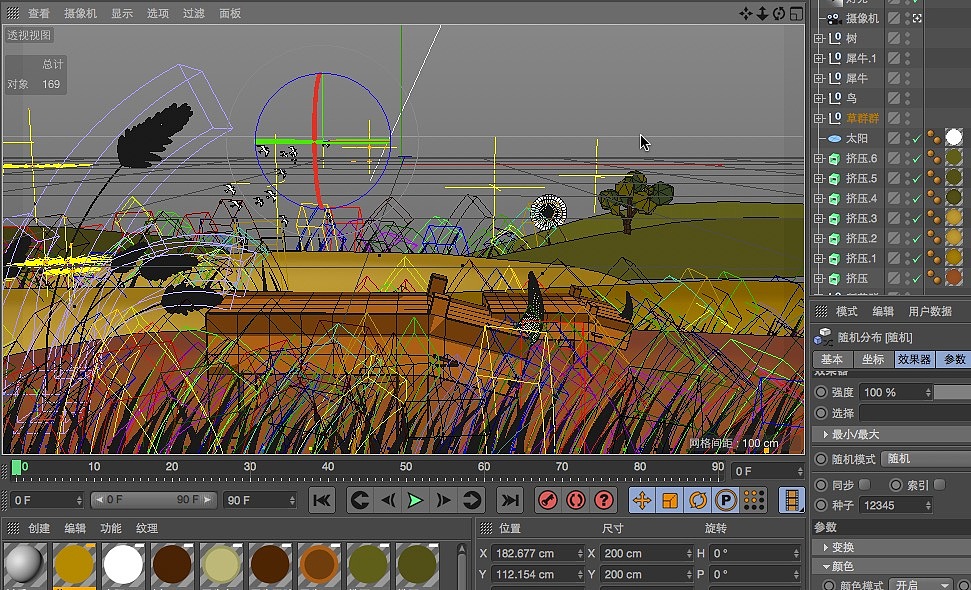
Task: Click the 随机模式 animation radio dot
Action: point(821,459)
